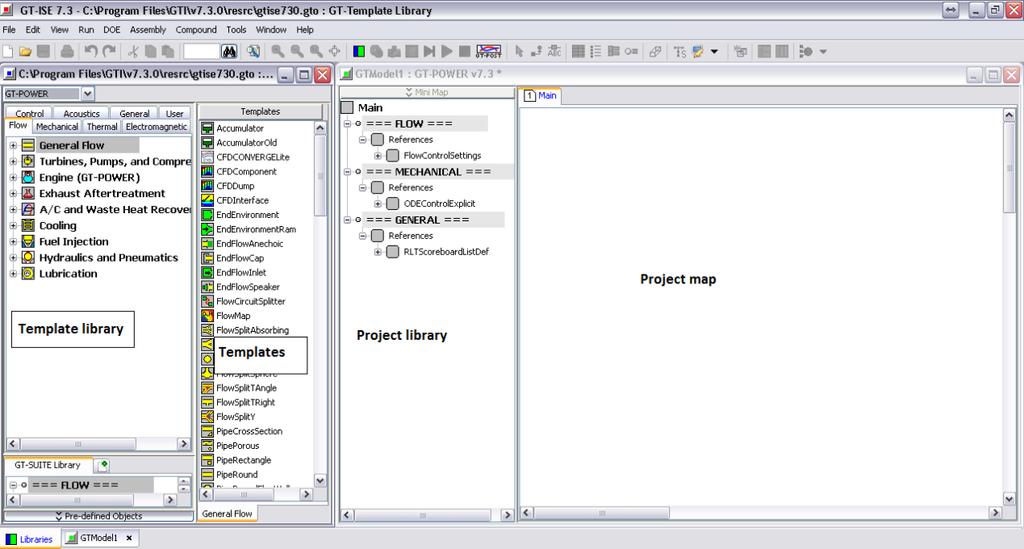Open the Assembly menu
Image resolution: width=1024 pixels, height=549 pixels.
coord(148,29)
